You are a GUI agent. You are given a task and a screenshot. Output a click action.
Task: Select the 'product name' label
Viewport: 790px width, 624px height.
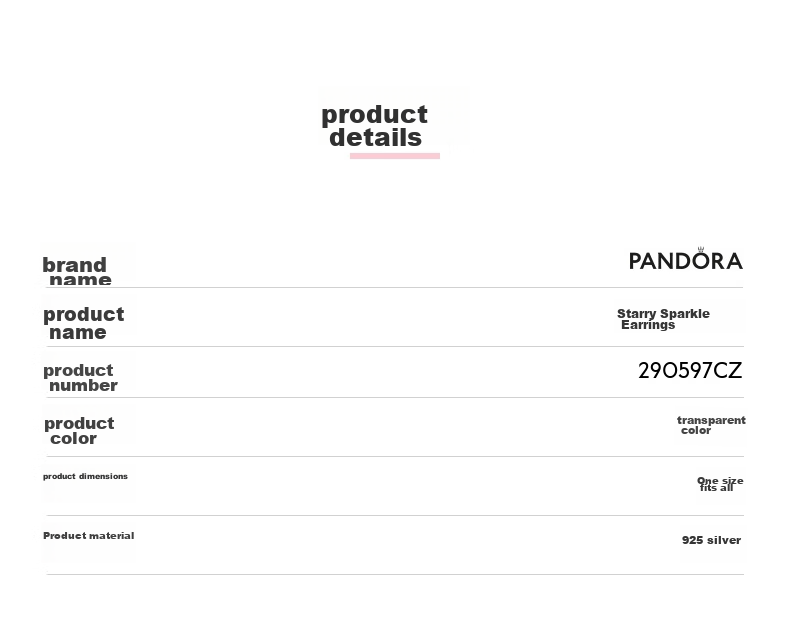83,323
